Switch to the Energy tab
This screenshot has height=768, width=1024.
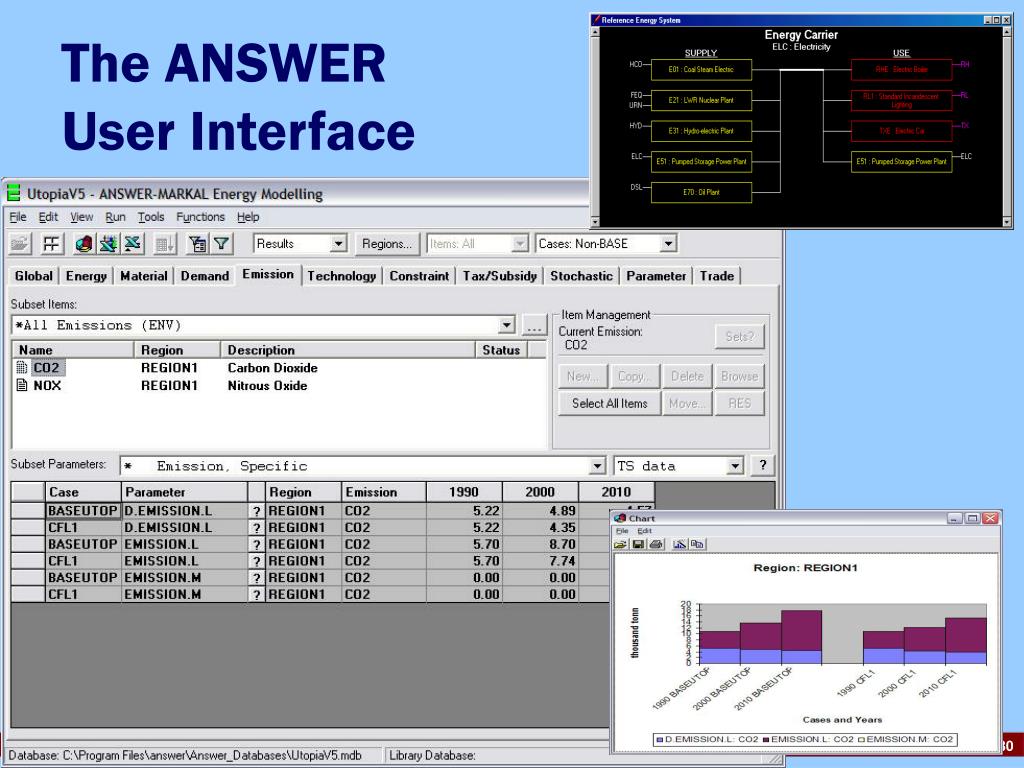click(86, 276)
